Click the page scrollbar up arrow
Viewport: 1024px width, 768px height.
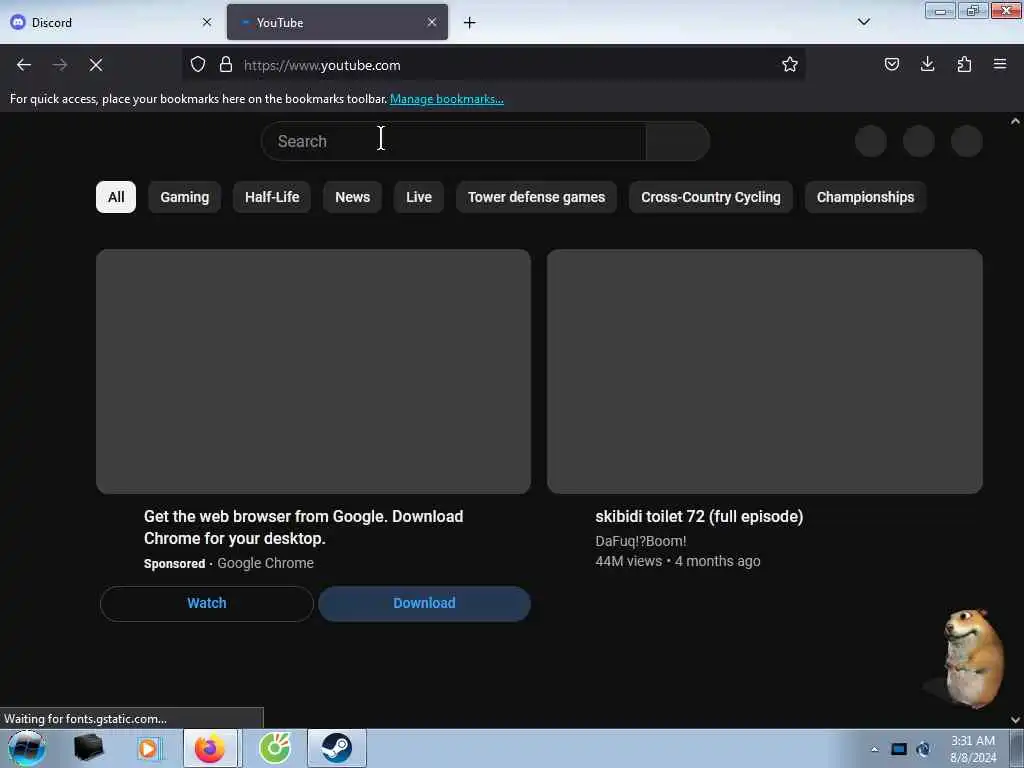point(1016,121)
